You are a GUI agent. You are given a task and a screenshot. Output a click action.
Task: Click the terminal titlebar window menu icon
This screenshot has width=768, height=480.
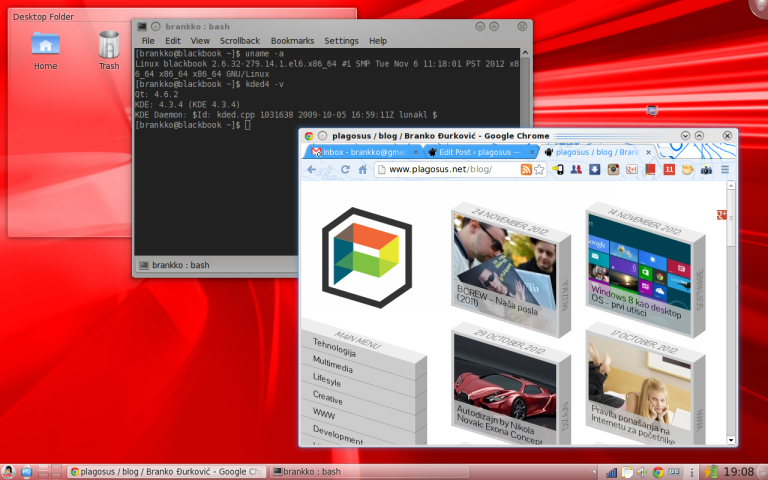coord(142,26)
